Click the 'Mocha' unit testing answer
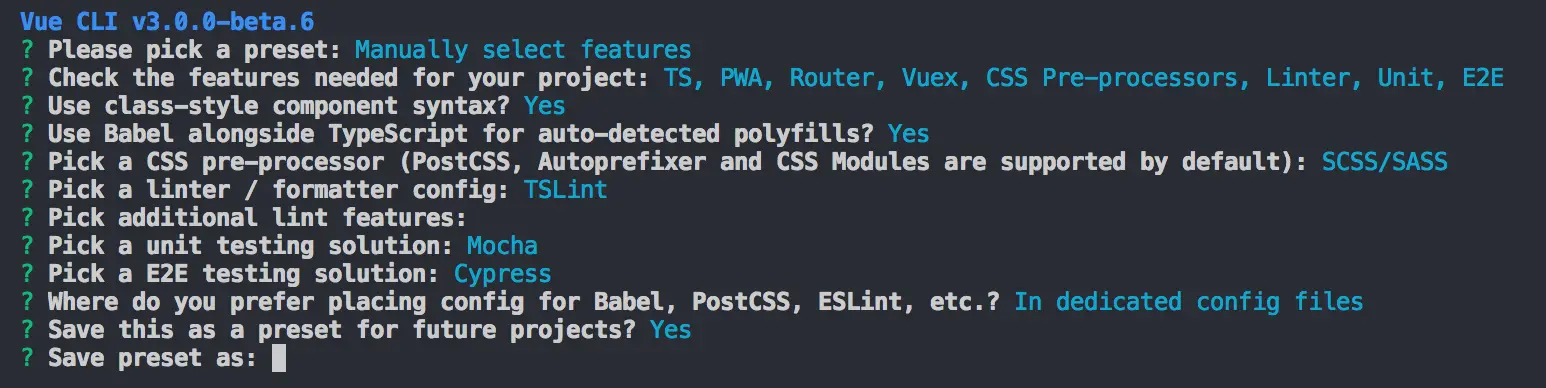Screen dimensions: 1546x388 point(502,245)
